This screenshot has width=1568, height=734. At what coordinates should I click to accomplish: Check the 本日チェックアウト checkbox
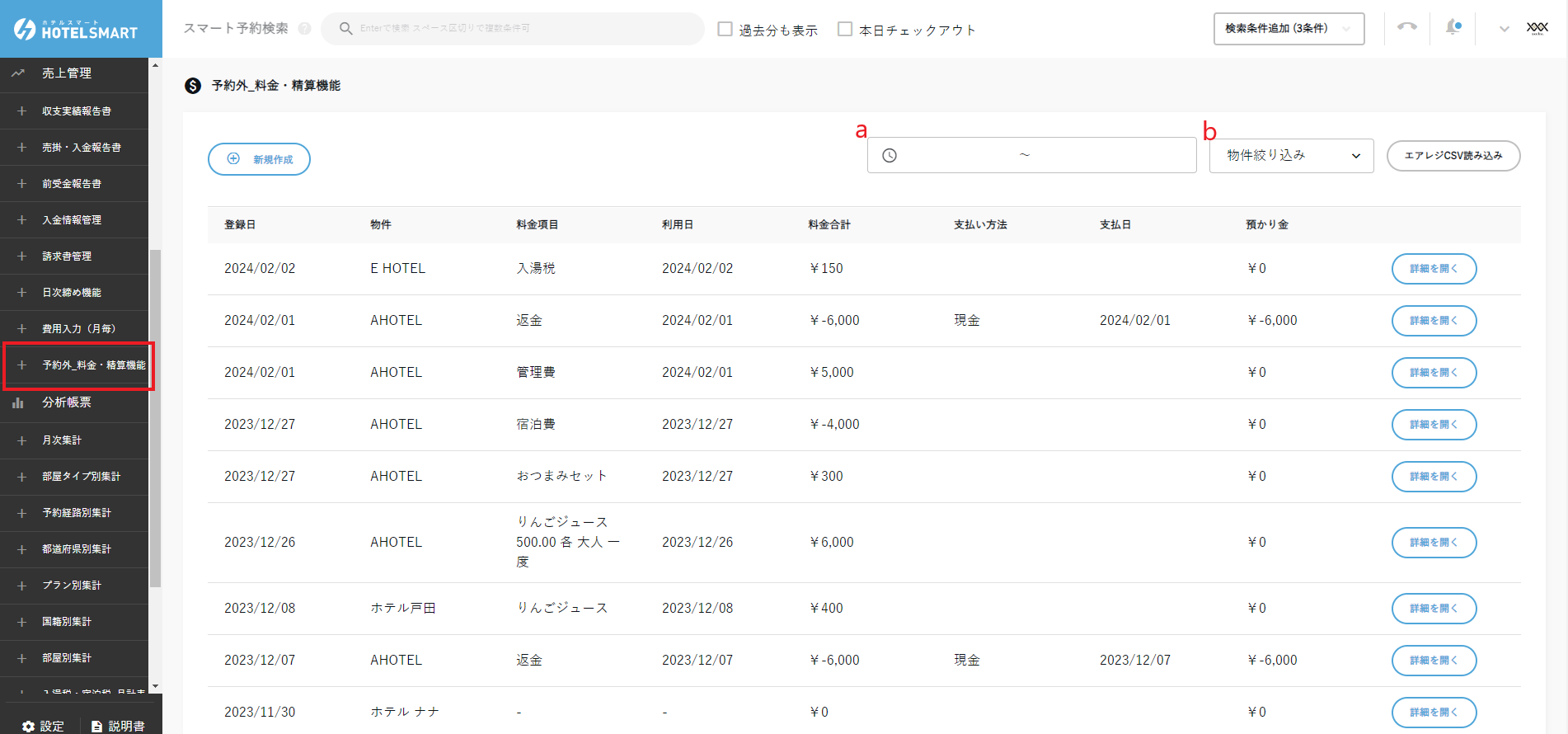tap(845, 30)
